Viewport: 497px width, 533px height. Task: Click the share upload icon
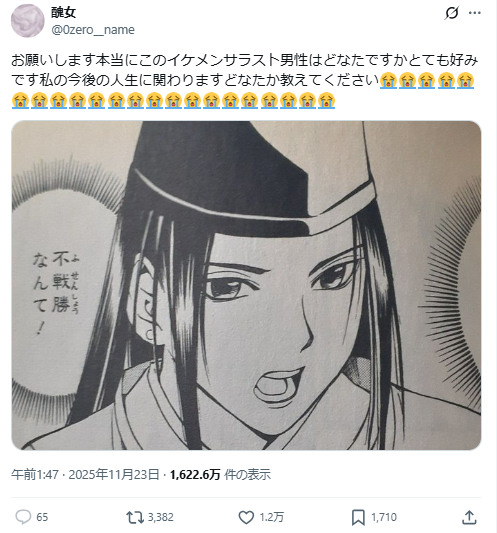click(469, 517)
